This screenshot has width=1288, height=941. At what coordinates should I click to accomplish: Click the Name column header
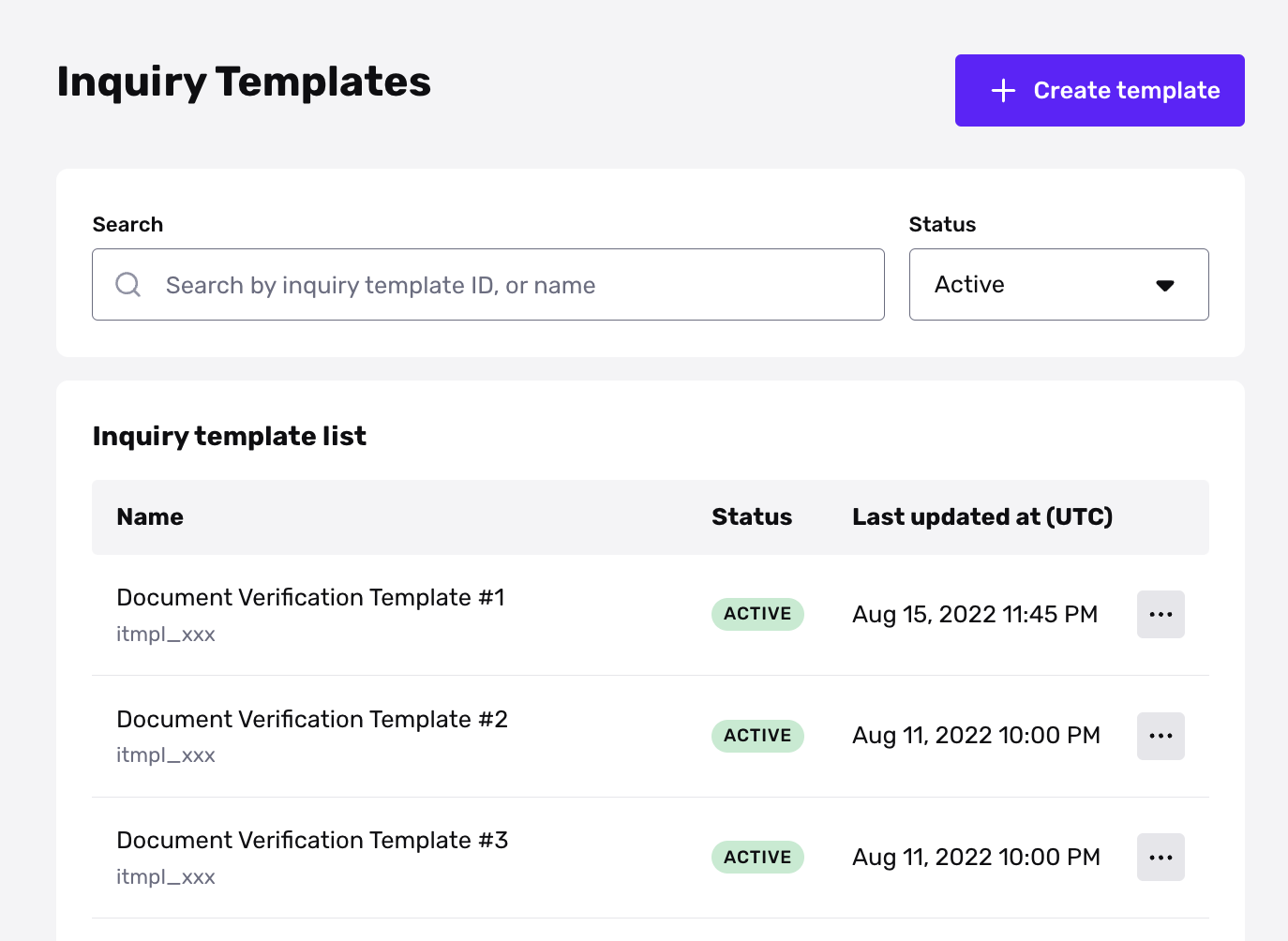tap(149, 516)
